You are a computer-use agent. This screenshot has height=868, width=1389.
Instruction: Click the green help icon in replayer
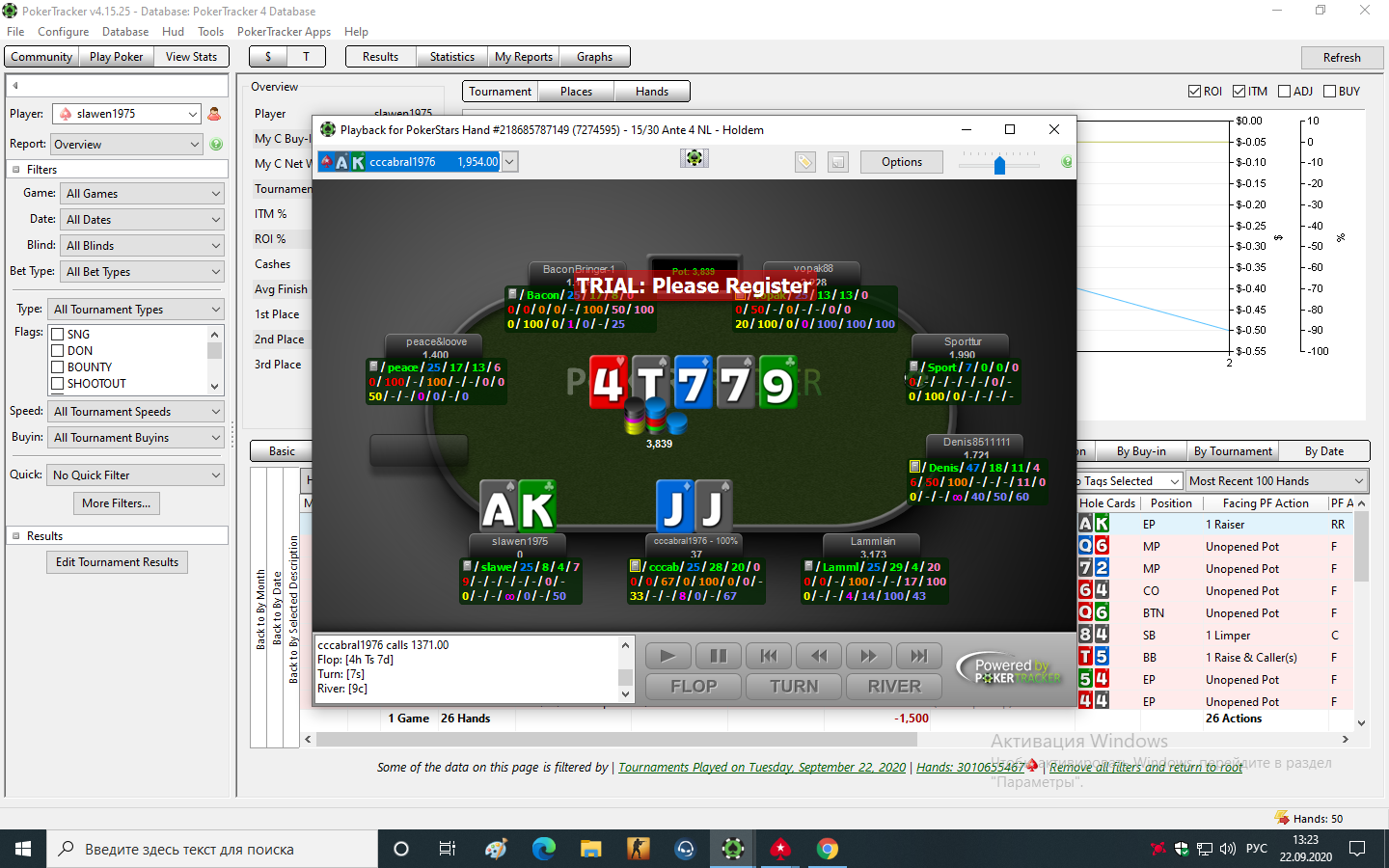[x=1067, y=162]
